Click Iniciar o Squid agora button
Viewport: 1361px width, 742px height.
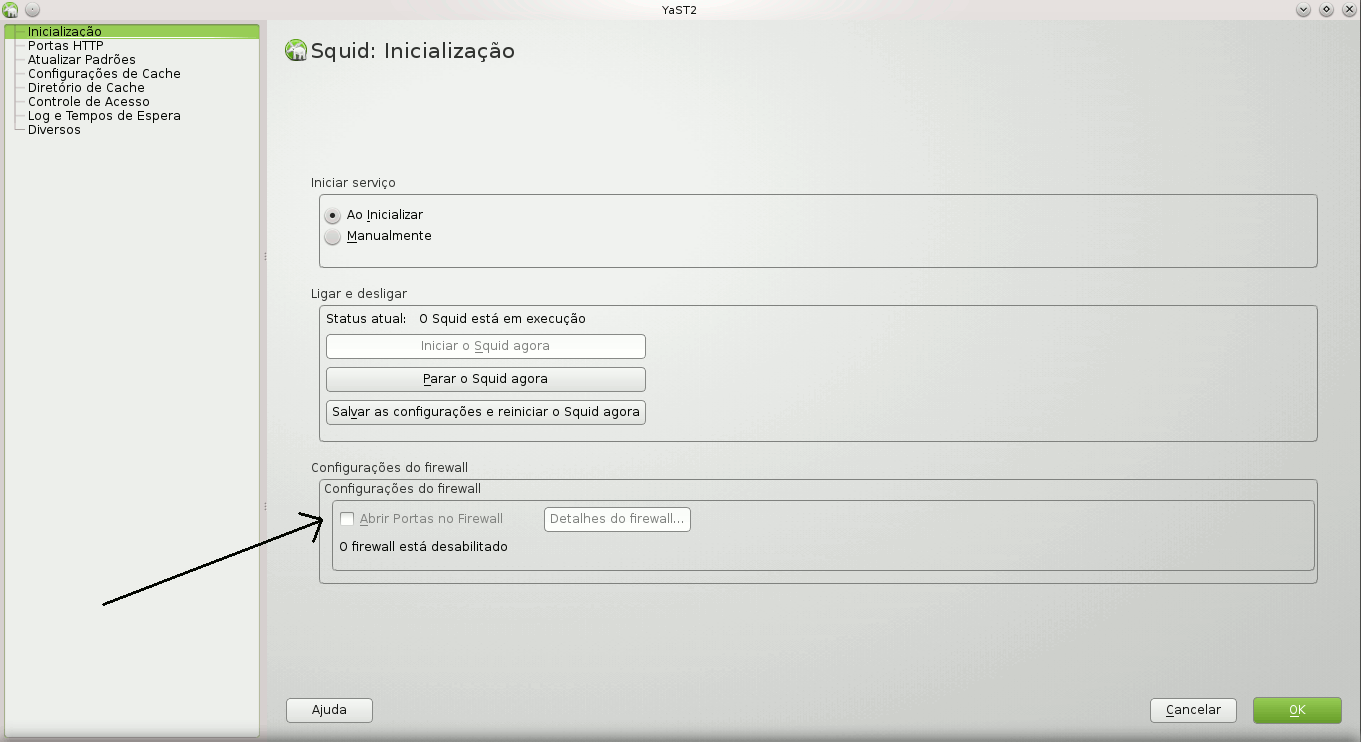485,346
